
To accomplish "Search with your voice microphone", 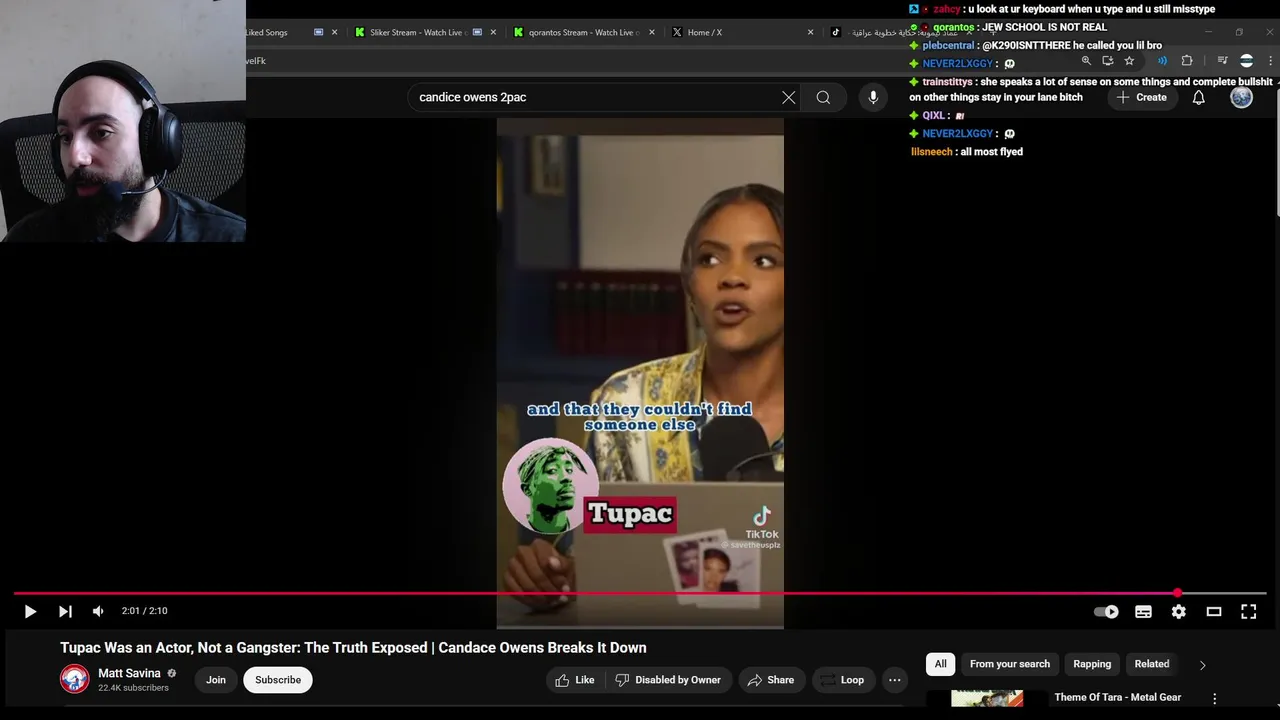I will tap(873, 97).
